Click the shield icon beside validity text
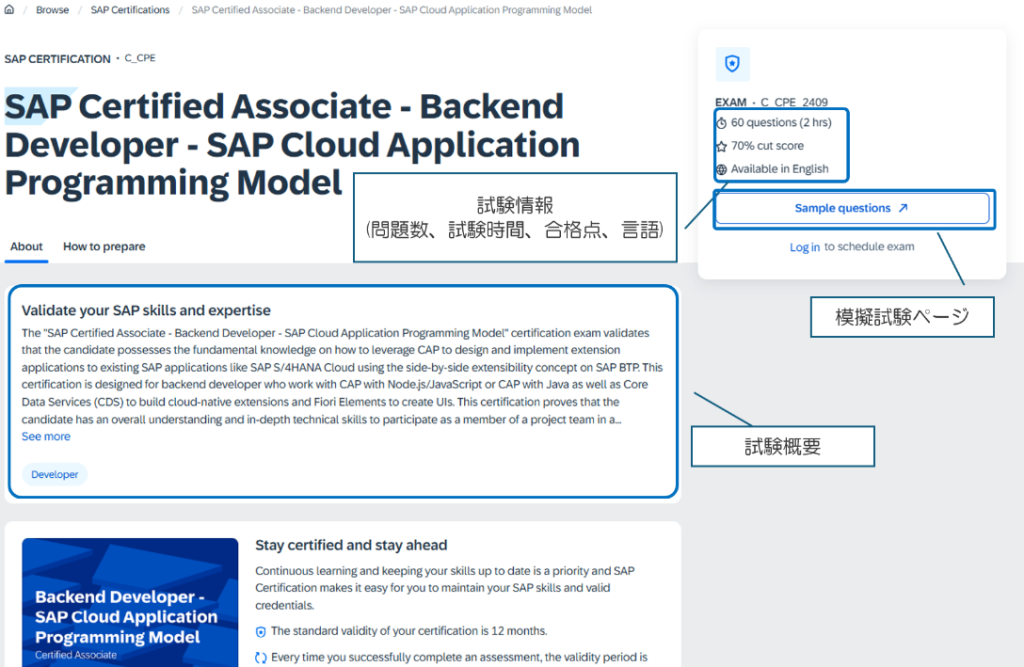The image size is (1024, 667). pyautogui.click(x=261, y=632)
